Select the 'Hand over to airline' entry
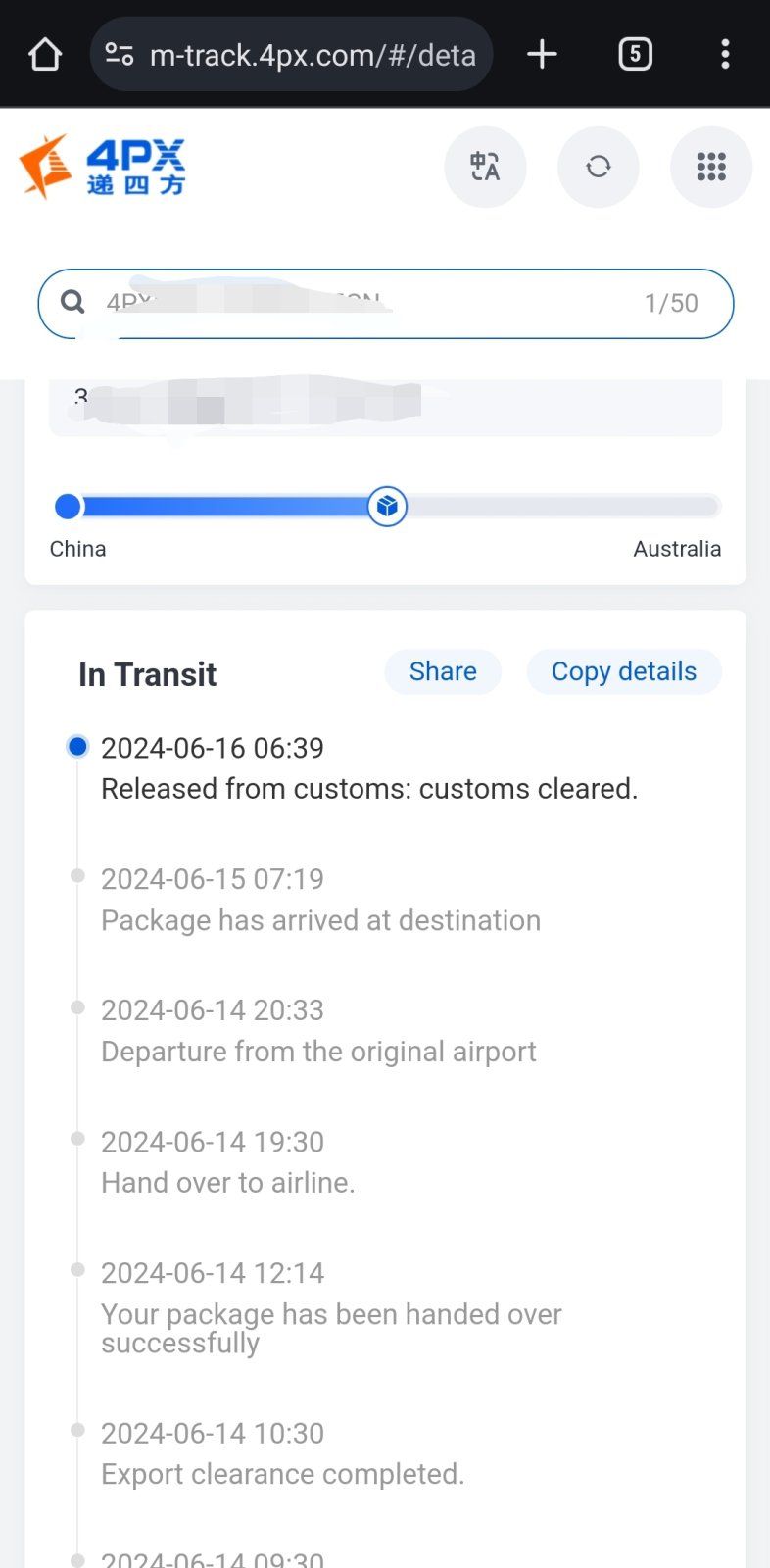The width and height of the screenshot is (770, 1568). tap(227, 1183)
